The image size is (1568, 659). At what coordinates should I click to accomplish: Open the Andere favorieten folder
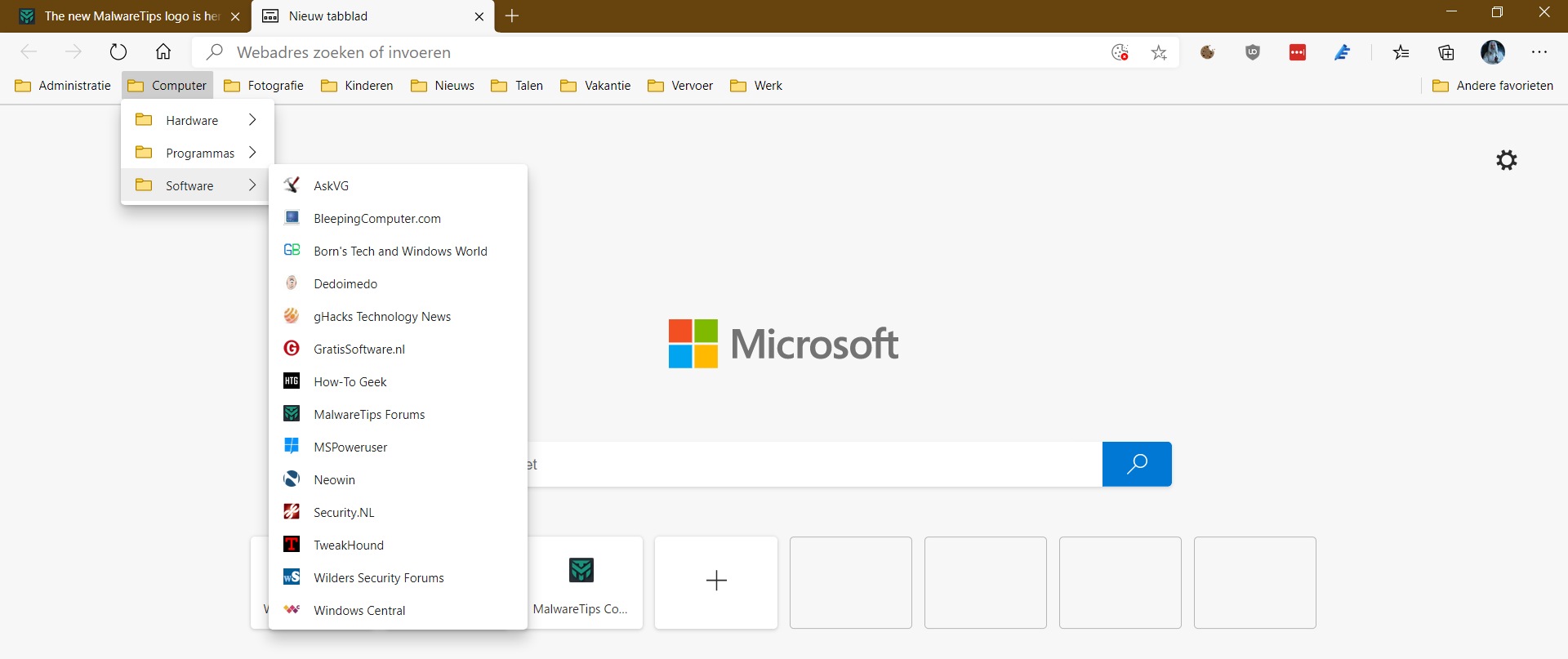(x=1493, y=86)
